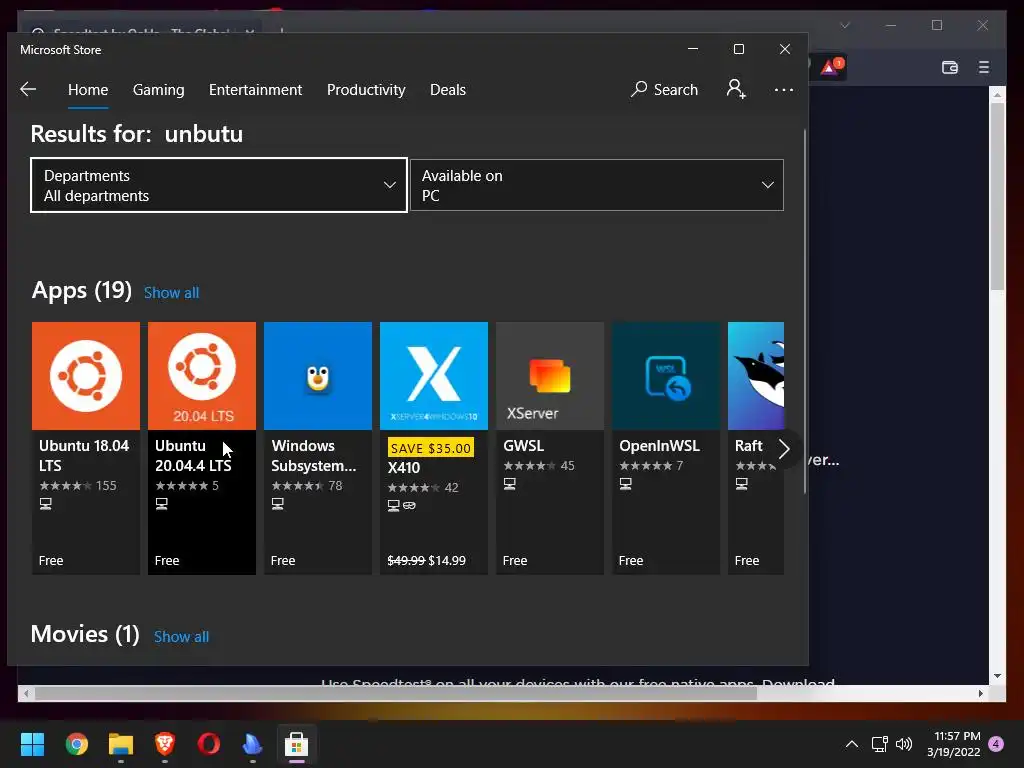Click the GWSL star rating with 45 reviews

(539, 466)
